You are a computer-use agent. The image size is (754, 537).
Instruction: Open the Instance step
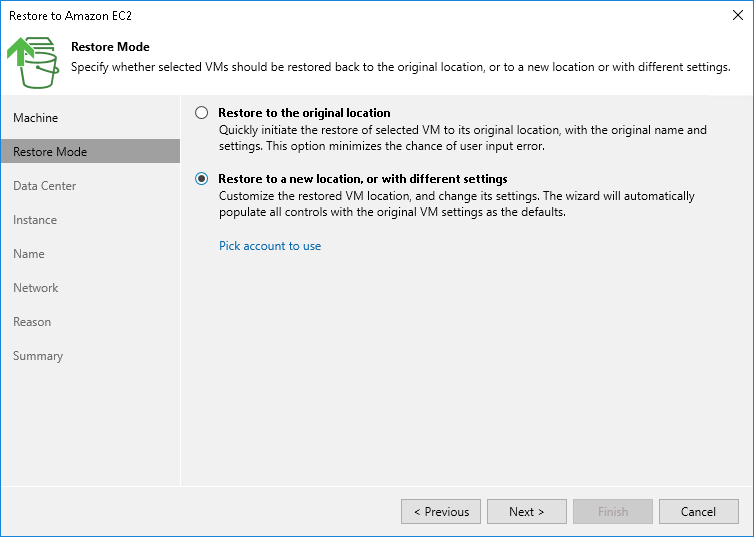35,220
